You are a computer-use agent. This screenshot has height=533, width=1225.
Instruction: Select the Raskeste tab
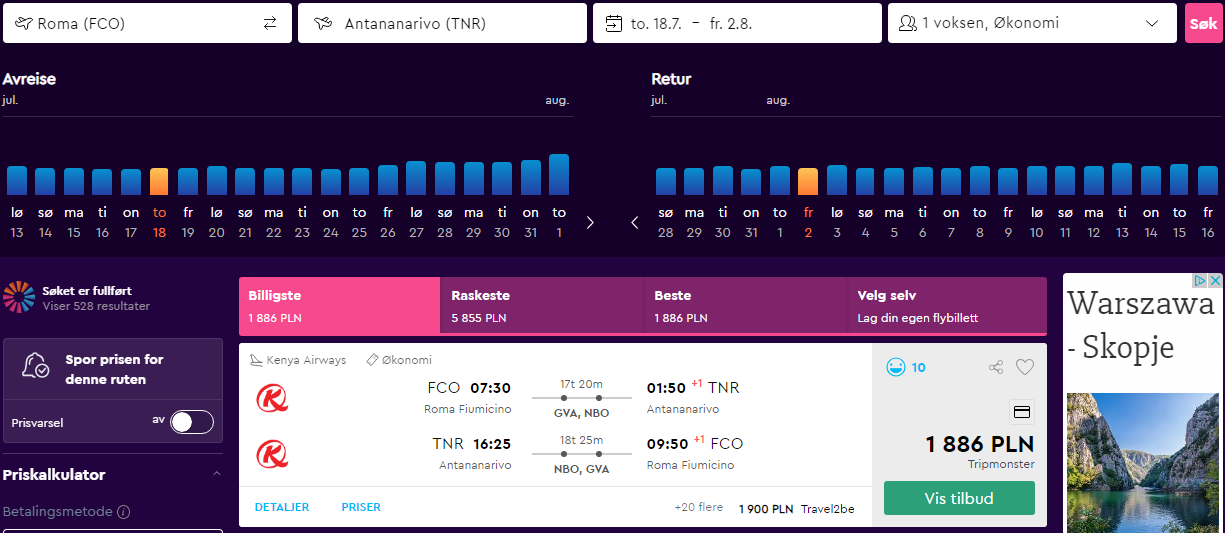(542, 306)
